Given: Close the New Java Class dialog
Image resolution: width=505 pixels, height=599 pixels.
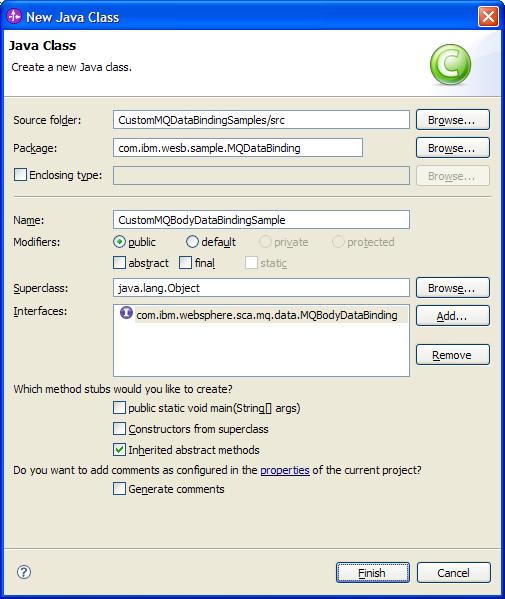Looking at the screenshot, I should pos(488,17).
